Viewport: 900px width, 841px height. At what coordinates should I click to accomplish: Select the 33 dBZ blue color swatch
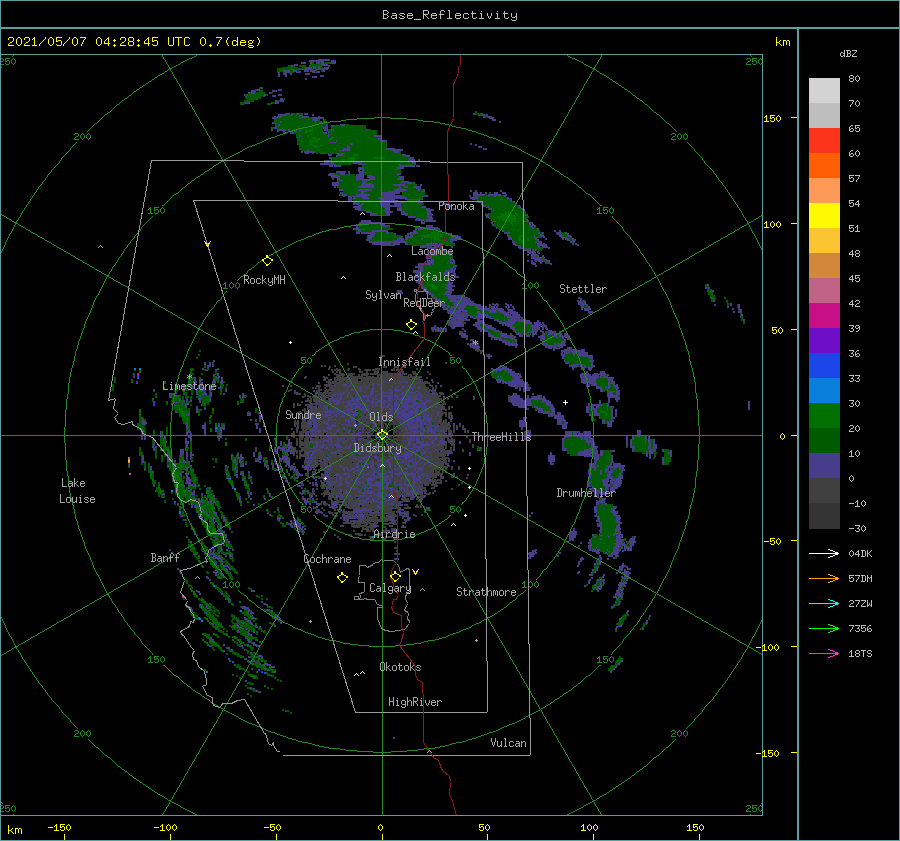pyautogui.click(x=824, y=390)
